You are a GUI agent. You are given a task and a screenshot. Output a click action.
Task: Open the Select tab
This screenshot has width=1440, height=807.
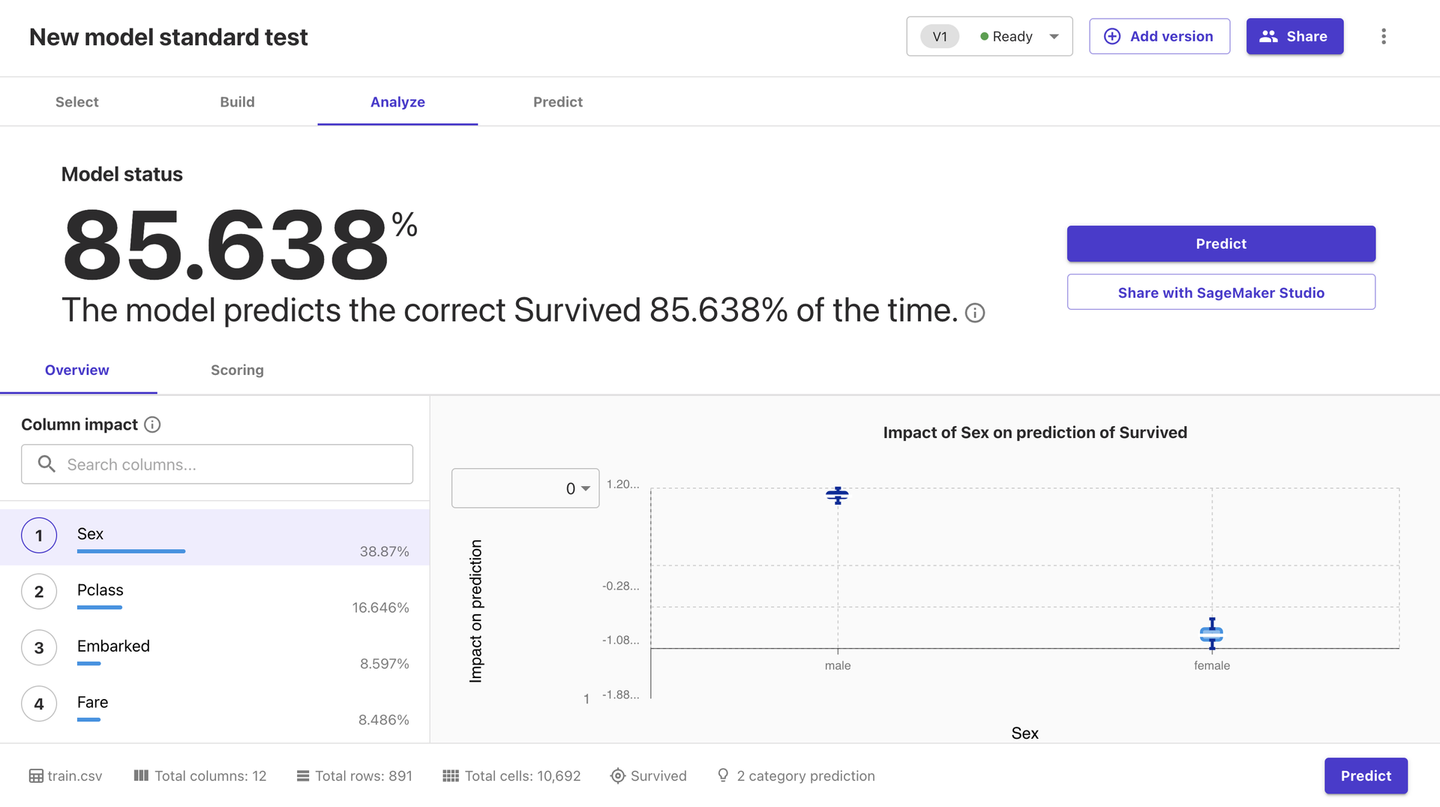(x=77, y=102)
